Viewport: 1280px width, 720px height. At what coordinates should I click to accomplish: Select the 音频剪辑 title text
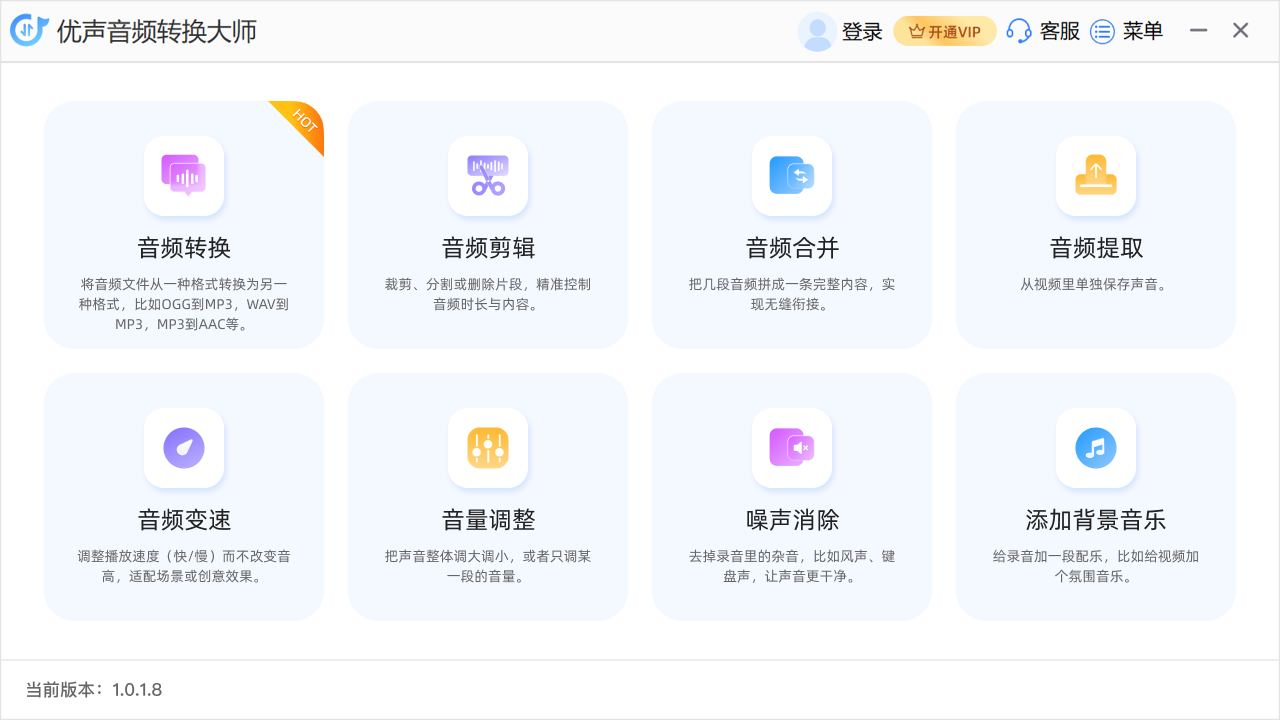pyautogui.click(x=488, y=248)
